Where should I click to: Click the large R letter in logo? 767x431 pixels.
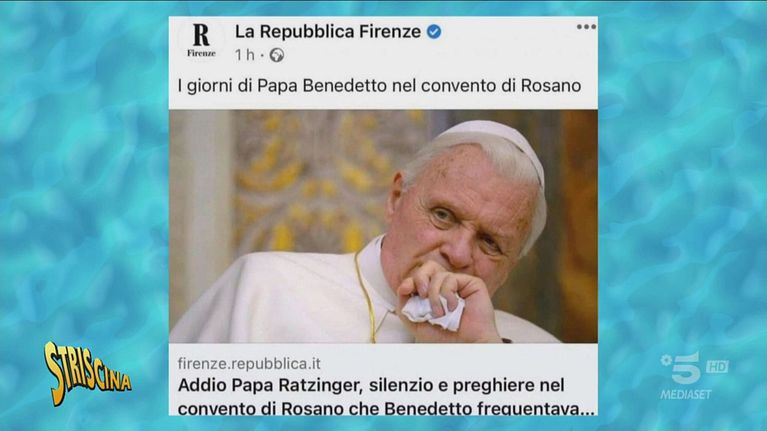(201, 35)
